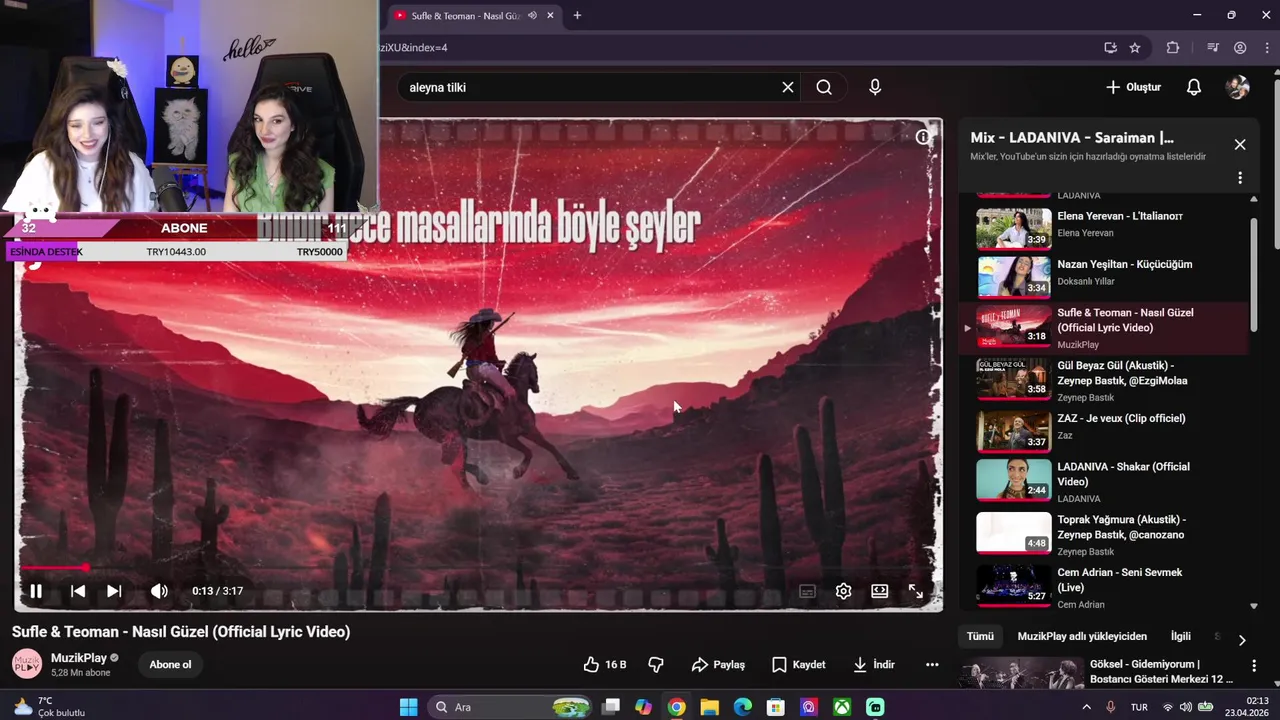Go to the previous video in playlist

78,591
